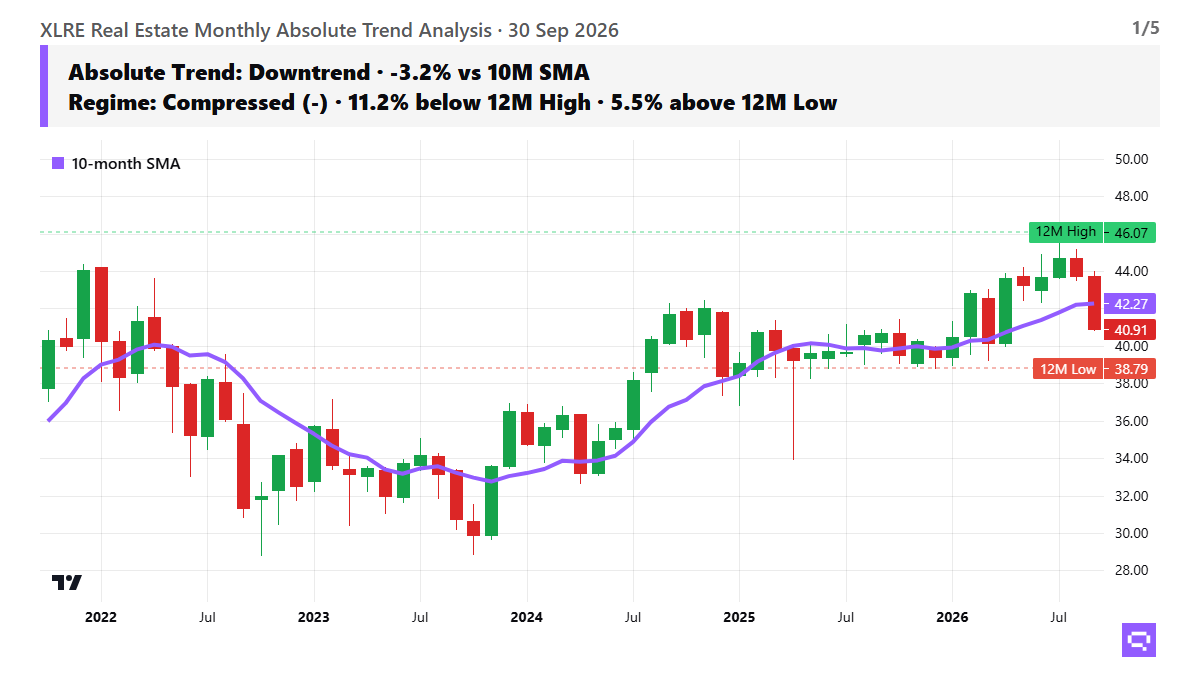The height and width of the screenshot is (675, 1200).
Task: Click the Regime: Compressed (-) line
Action: click(452, 102)
